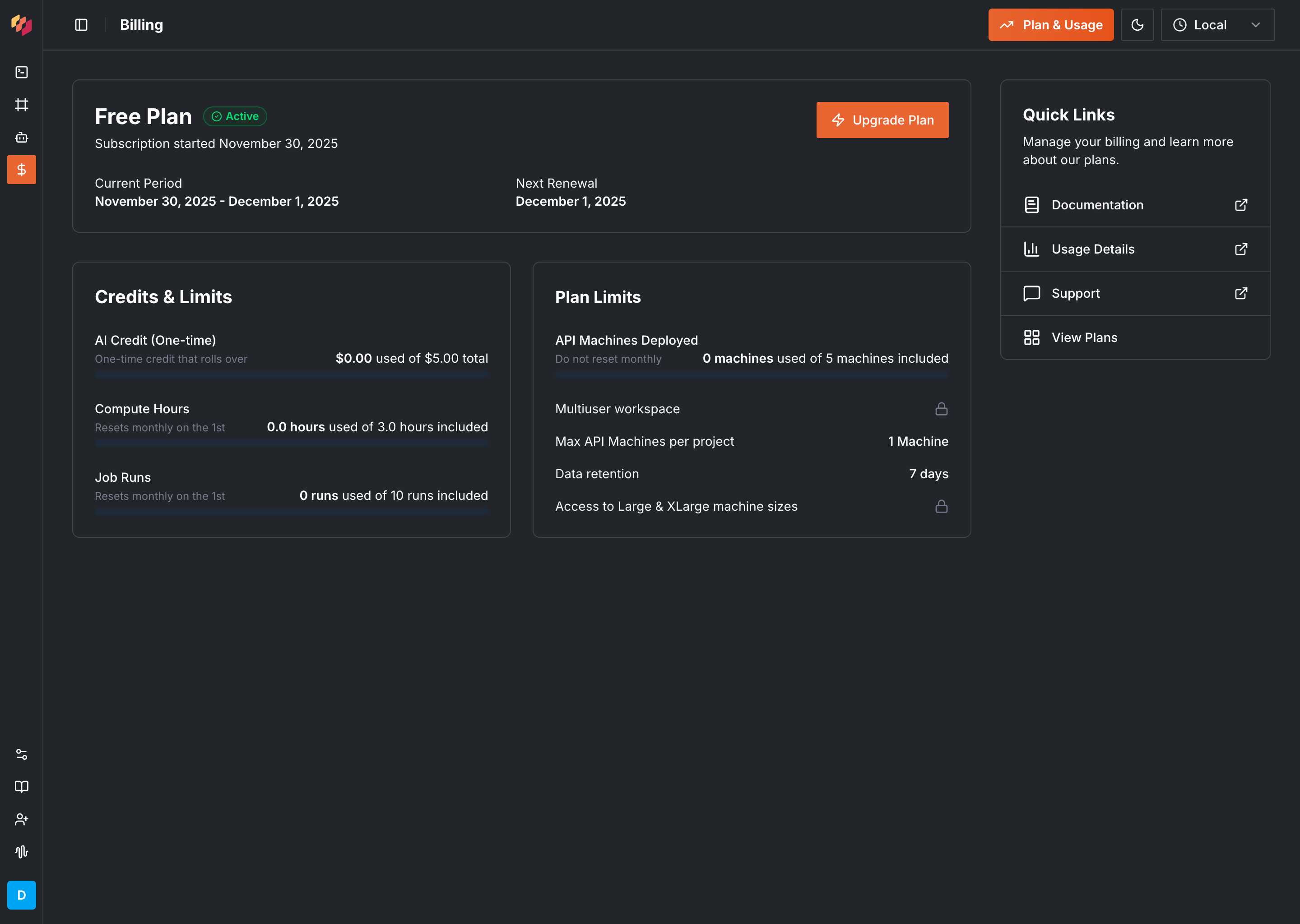The image size is (1300, 924).
Task: Open the Usage Details quick link
Action: click(1135, 249)
